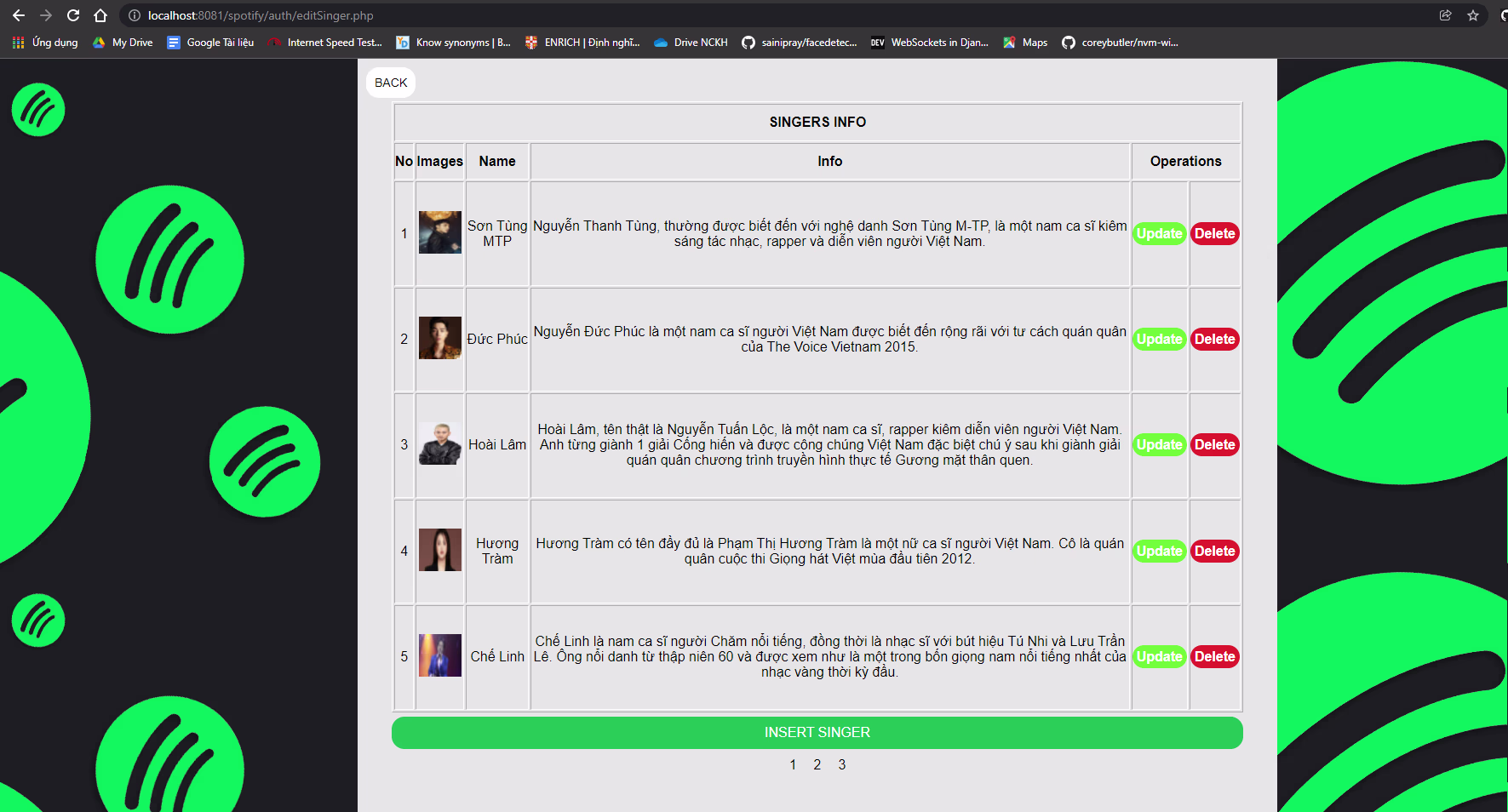
Task: Click info text about Giọng hát Việt 2012
Action: (x=830, y=551)
